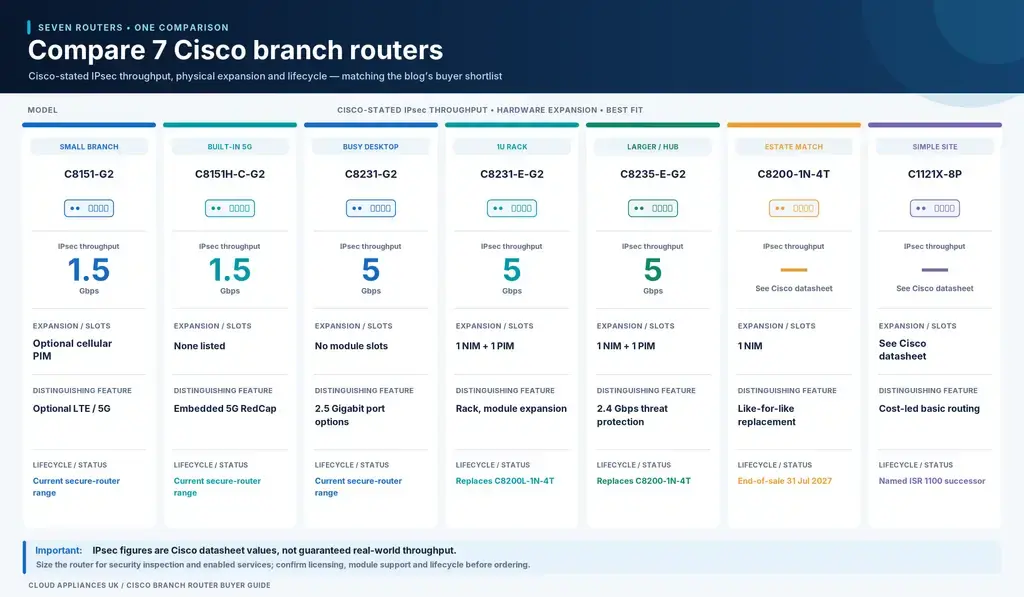Click the C8231-E-G2 model name
This screenshot has height=597, width=1024.
click(x=512, y=174)
